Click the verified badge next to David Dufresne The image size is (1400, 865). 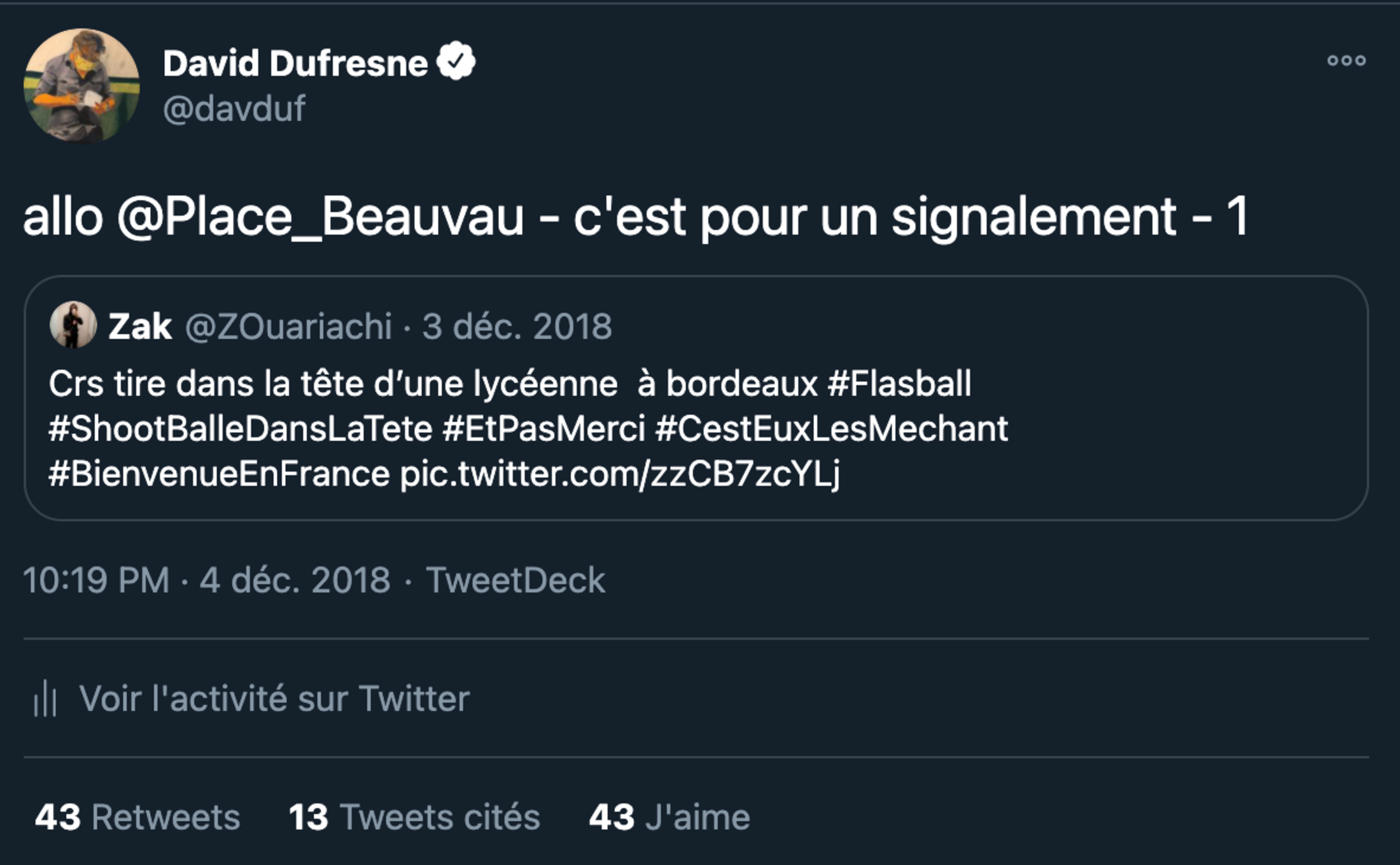coord(456,62)
